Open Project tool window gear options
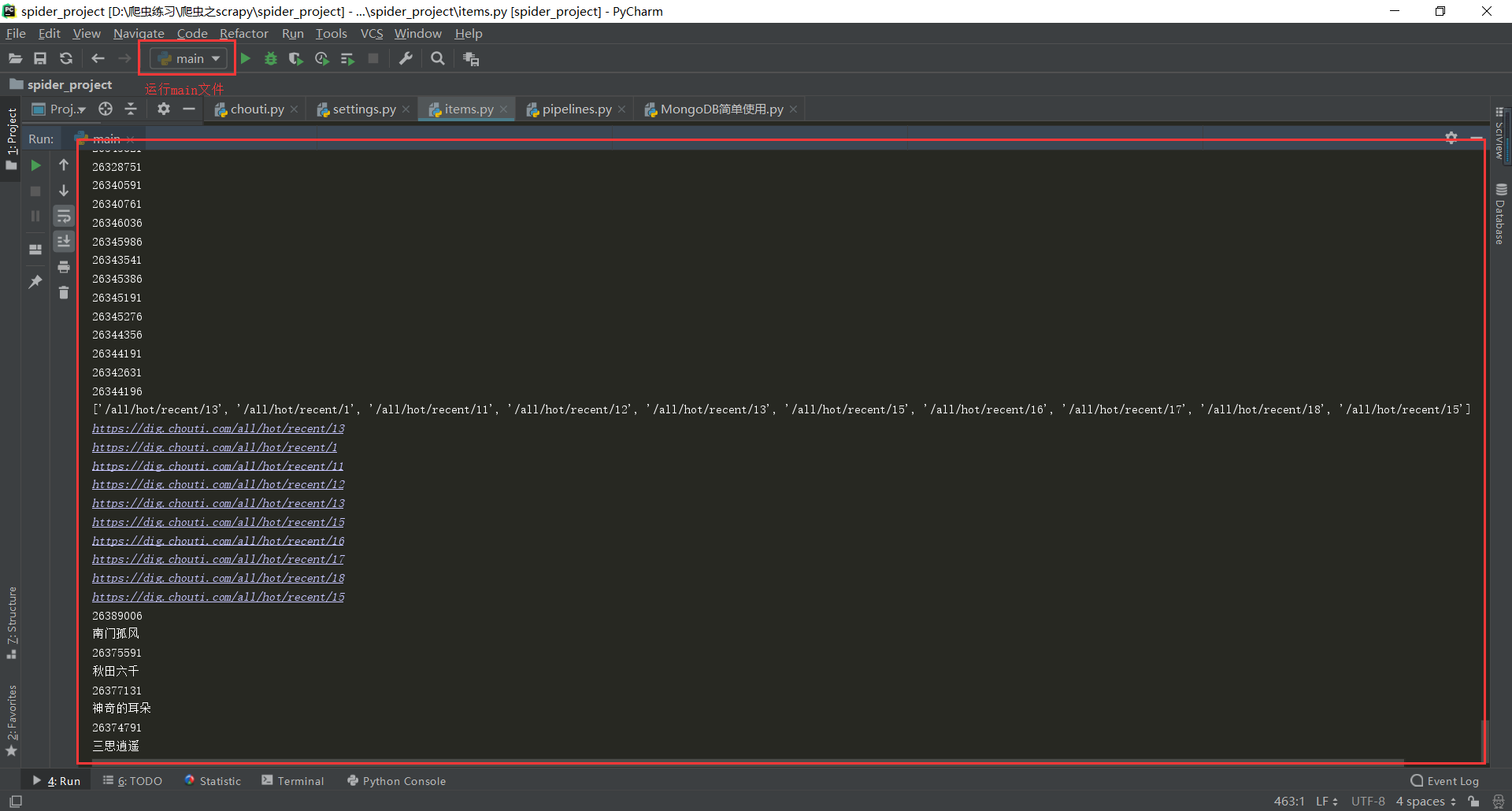This screenshot has height=811, width=1512. 164,109
